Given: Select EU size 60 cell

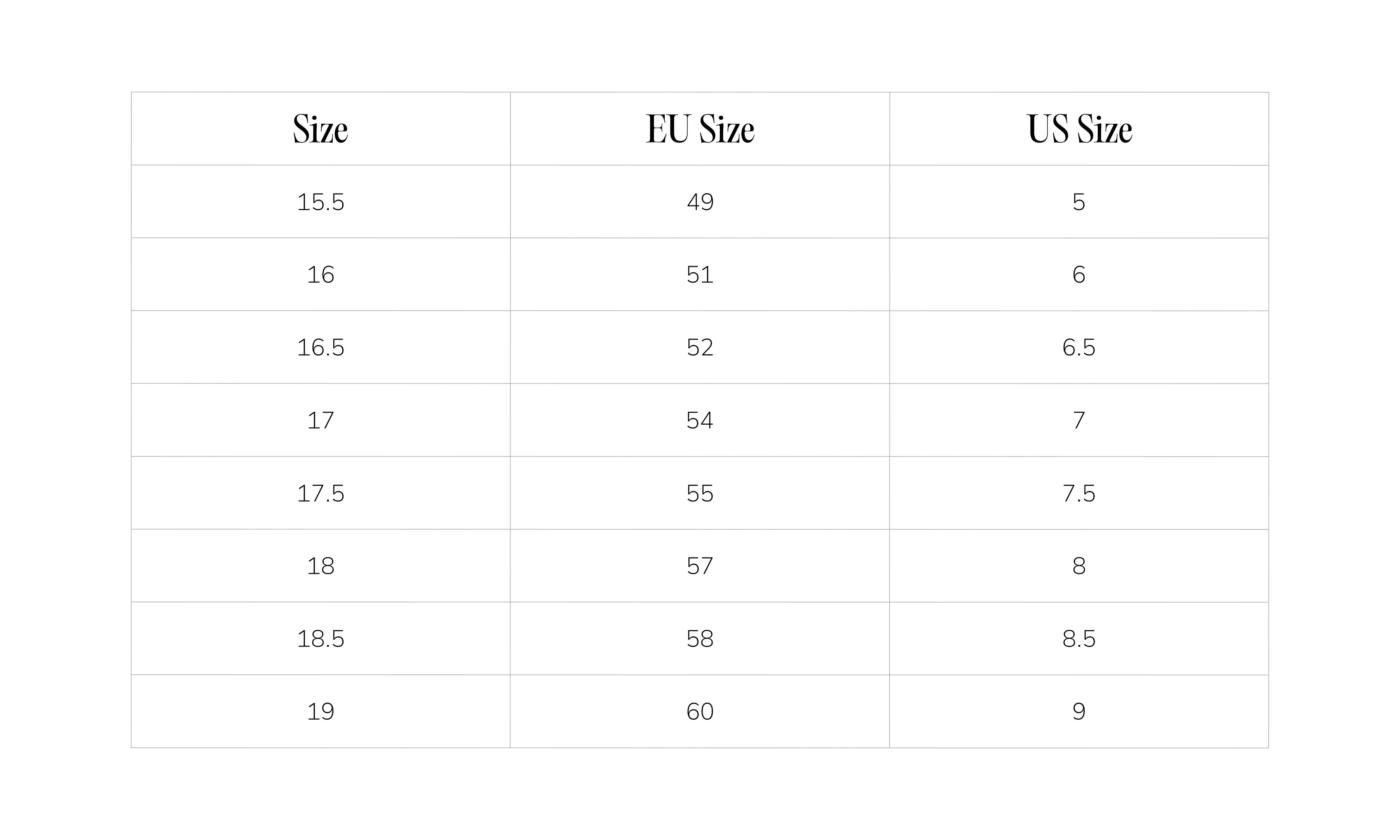Looking at the screenshot, I should point(699,711).
